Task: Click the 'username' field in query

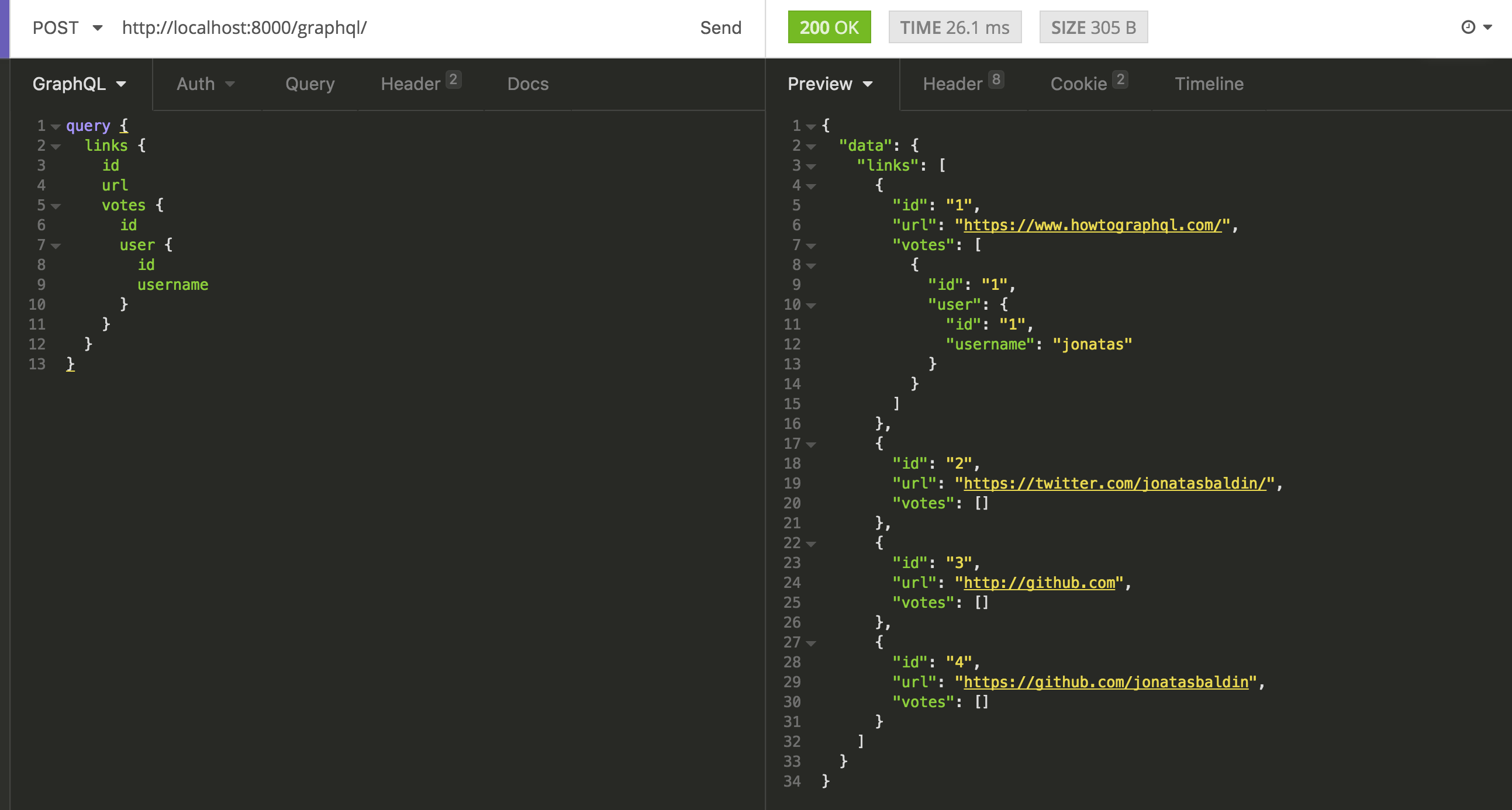Action: click(x=172, y=285)
